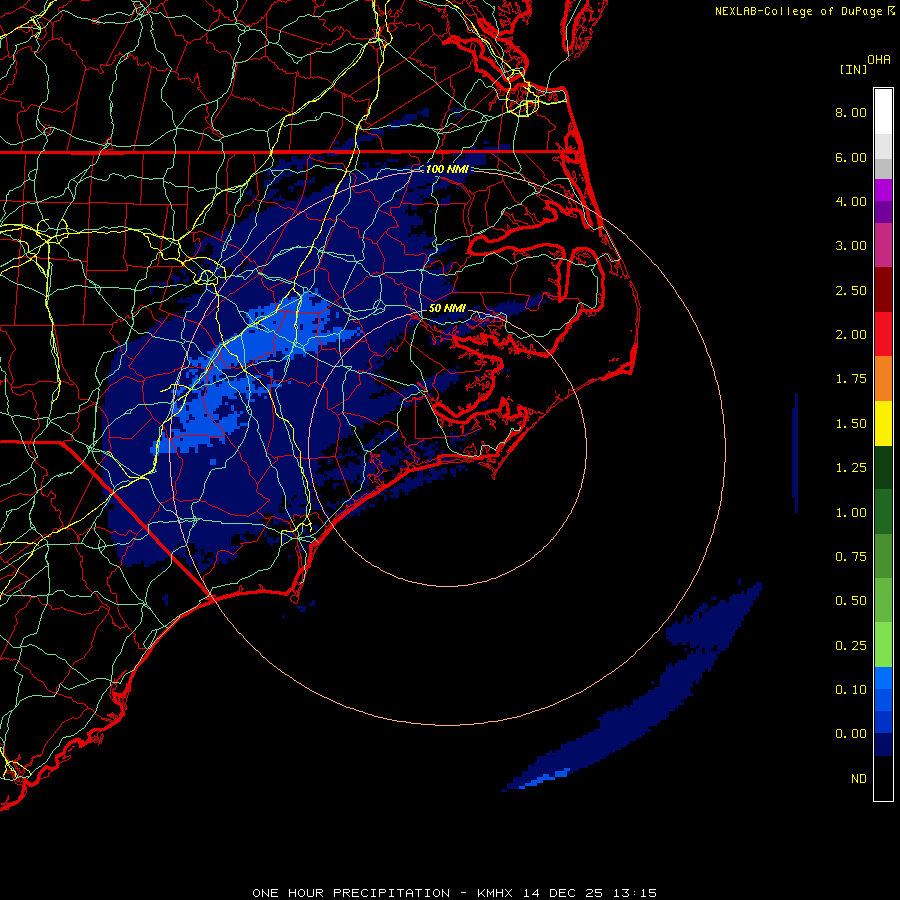Select the 0.00 legend value
Image resolution: width=900 pixels, height=900 pixels.
[x=851, y=734]
